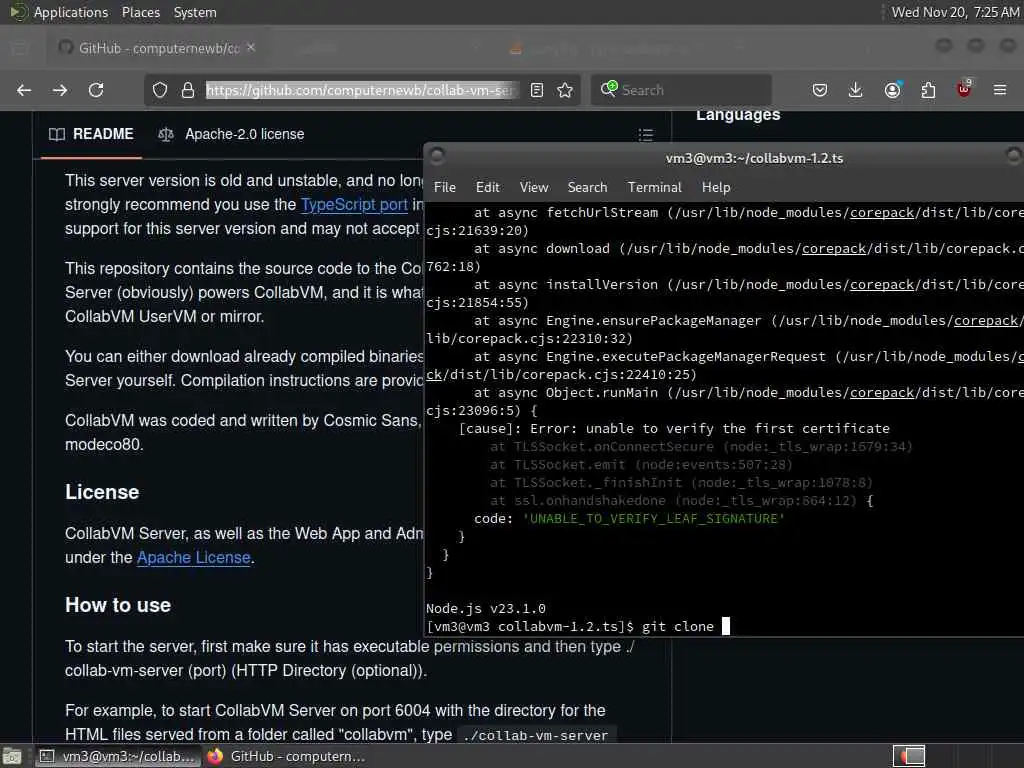Open terminal Help menu
Screen dimensions: 1024x768
tap(716, 187)
